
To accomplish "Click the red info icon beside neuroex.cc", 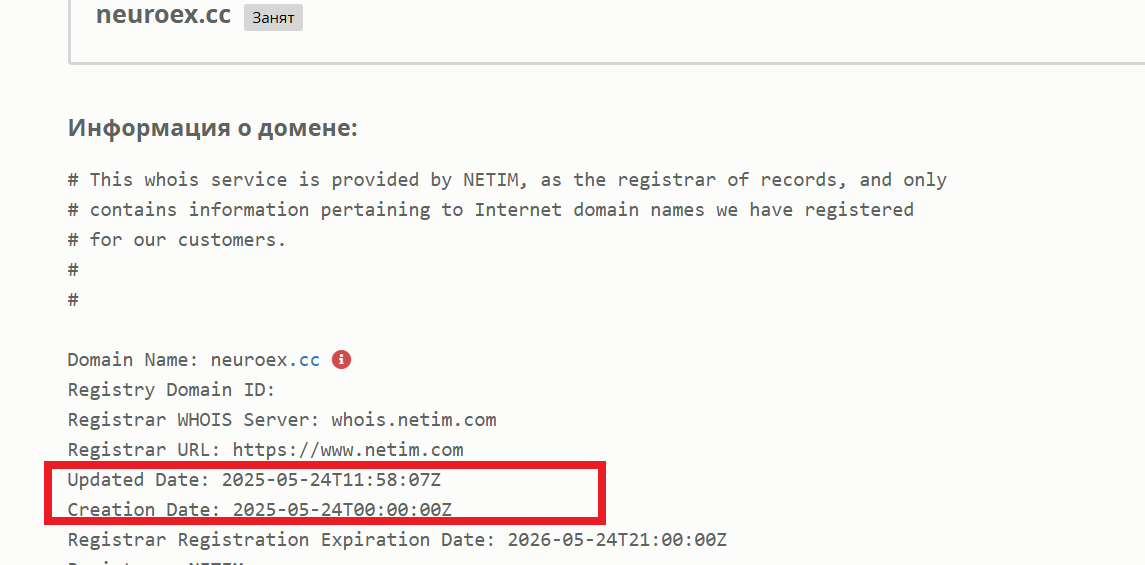I will point(341,360).
